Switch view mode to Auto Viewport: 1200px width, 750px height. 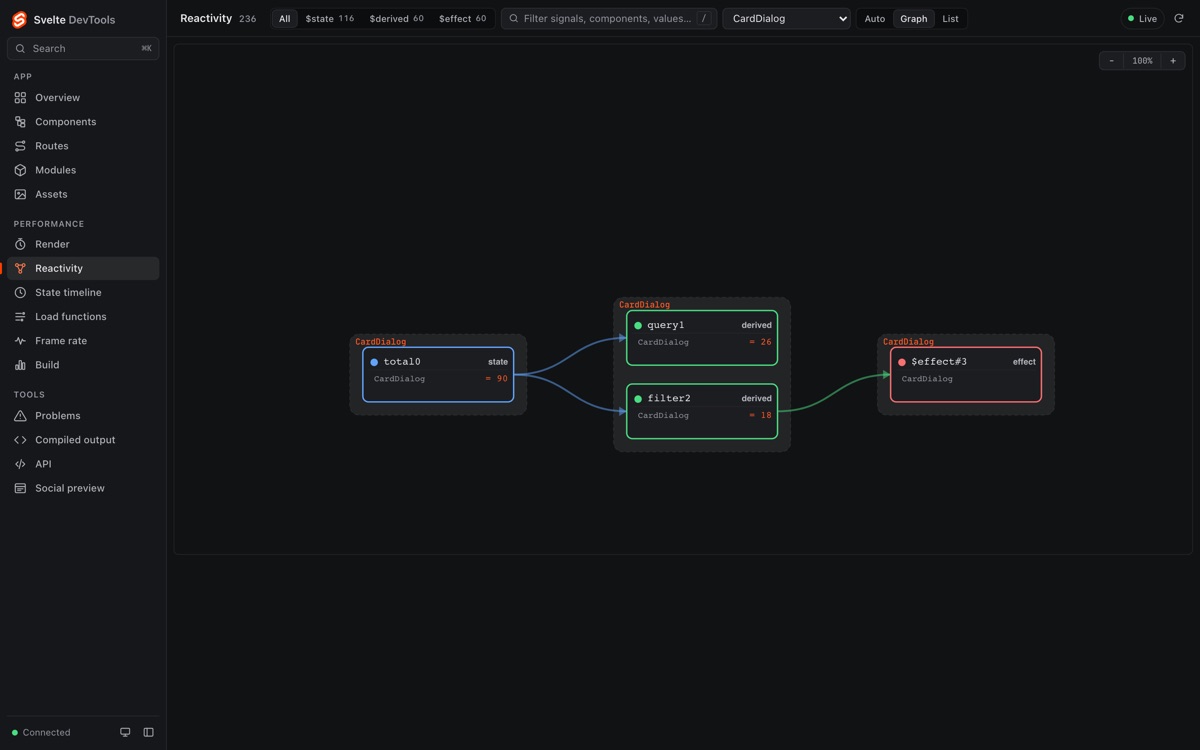pyautogui.click(x=875, y=18)
